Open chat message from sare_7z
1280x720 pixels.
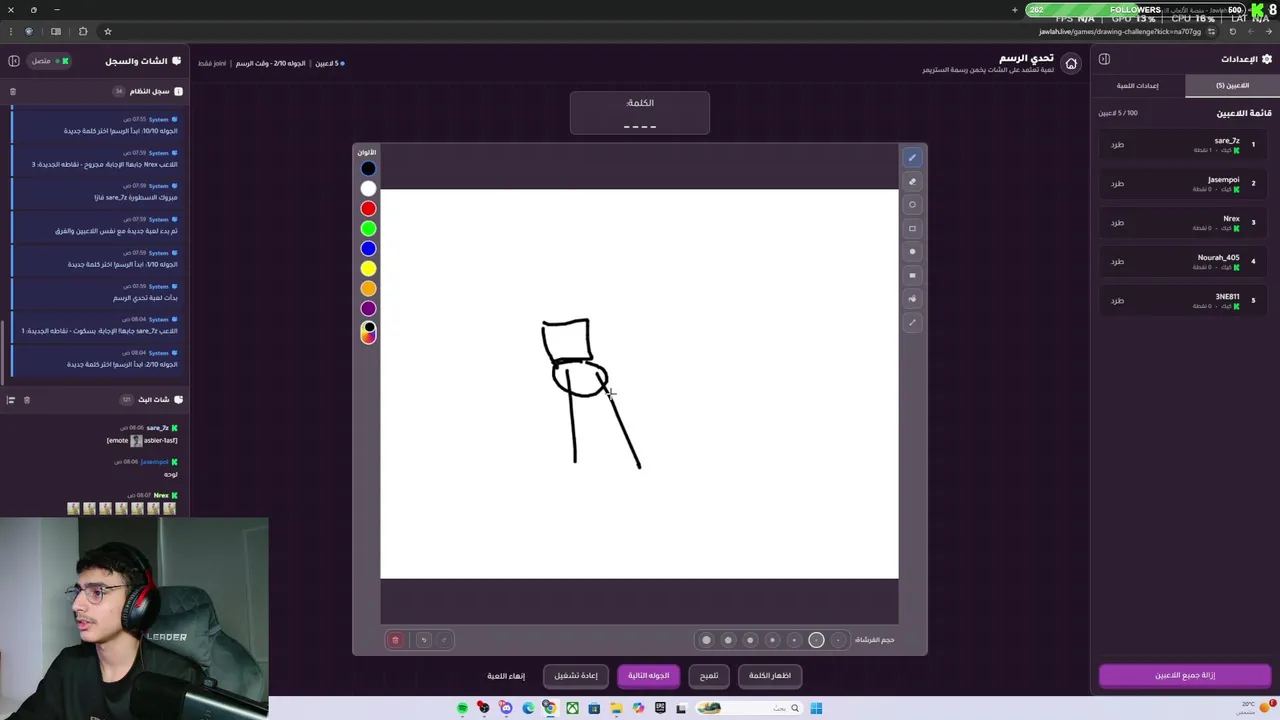(142, 434)
